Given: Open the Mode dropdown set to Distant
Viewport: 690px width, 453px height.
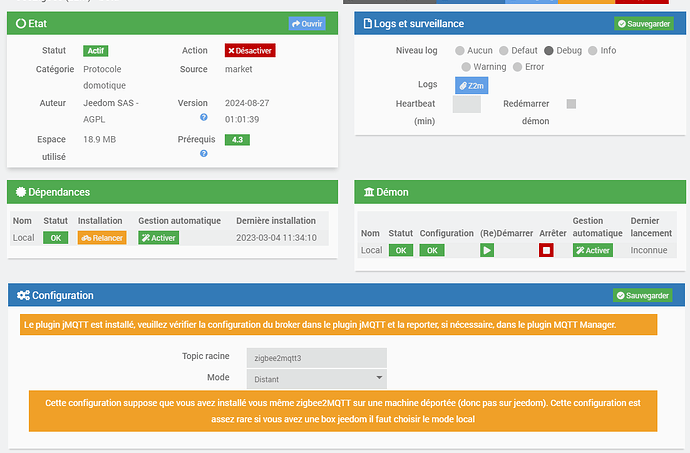Looking at the screenshot, I should 316,379.
